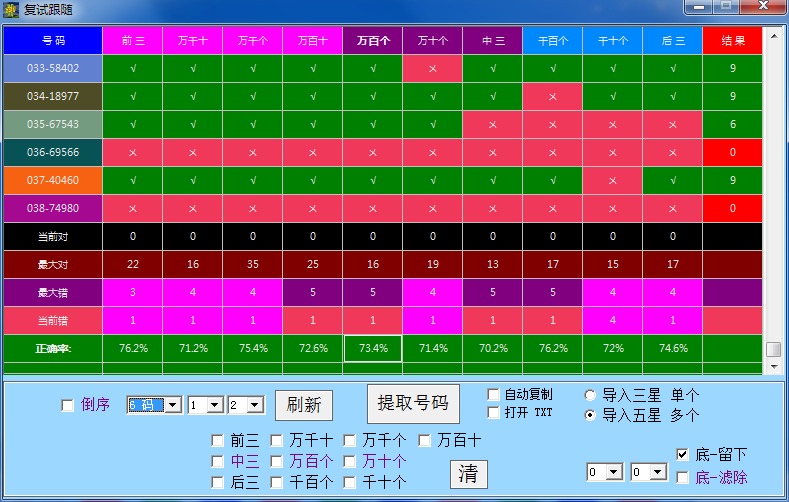Image resolution: width=789 pixels, height=502 pixels.
Task: Click the app icon in the title bar
Action: click(11, 9)
